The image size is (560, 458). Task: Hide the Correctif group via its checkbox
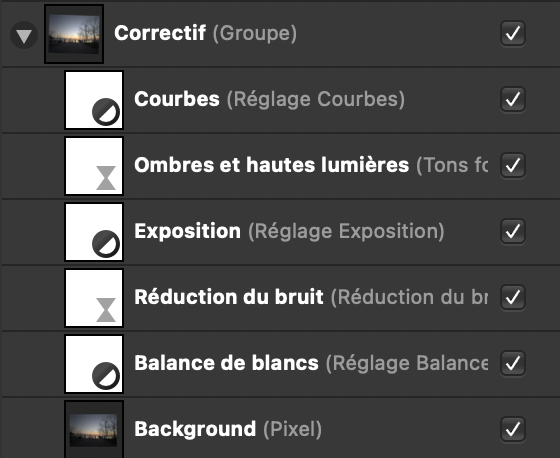pos(512,34)
